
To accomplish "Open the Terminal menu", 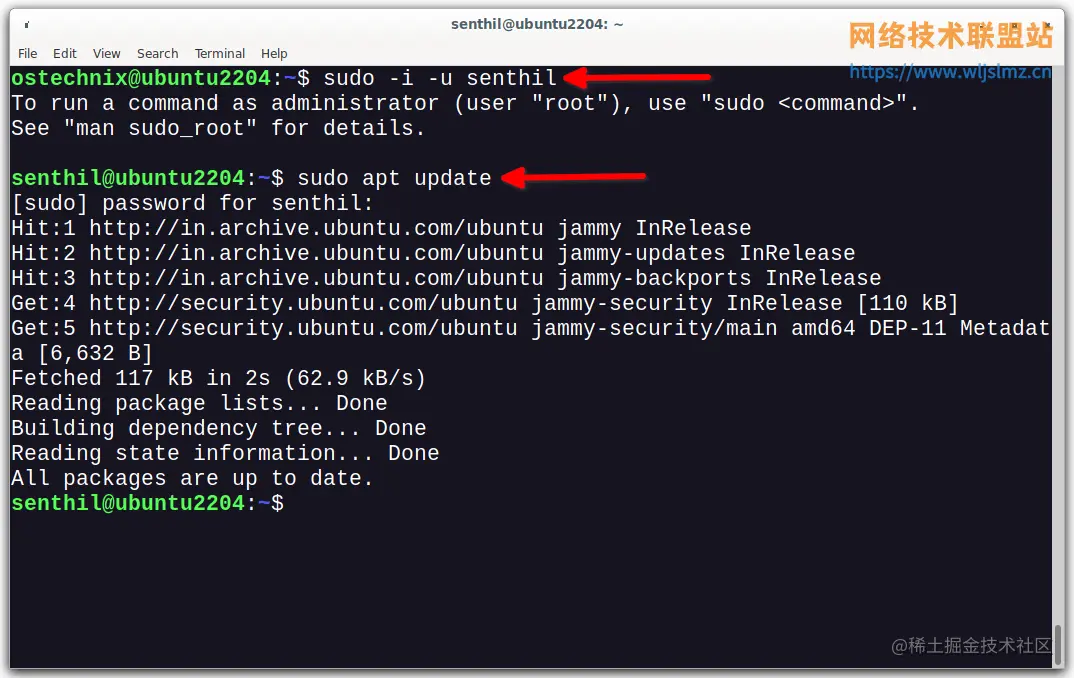I will click(219, 53).
